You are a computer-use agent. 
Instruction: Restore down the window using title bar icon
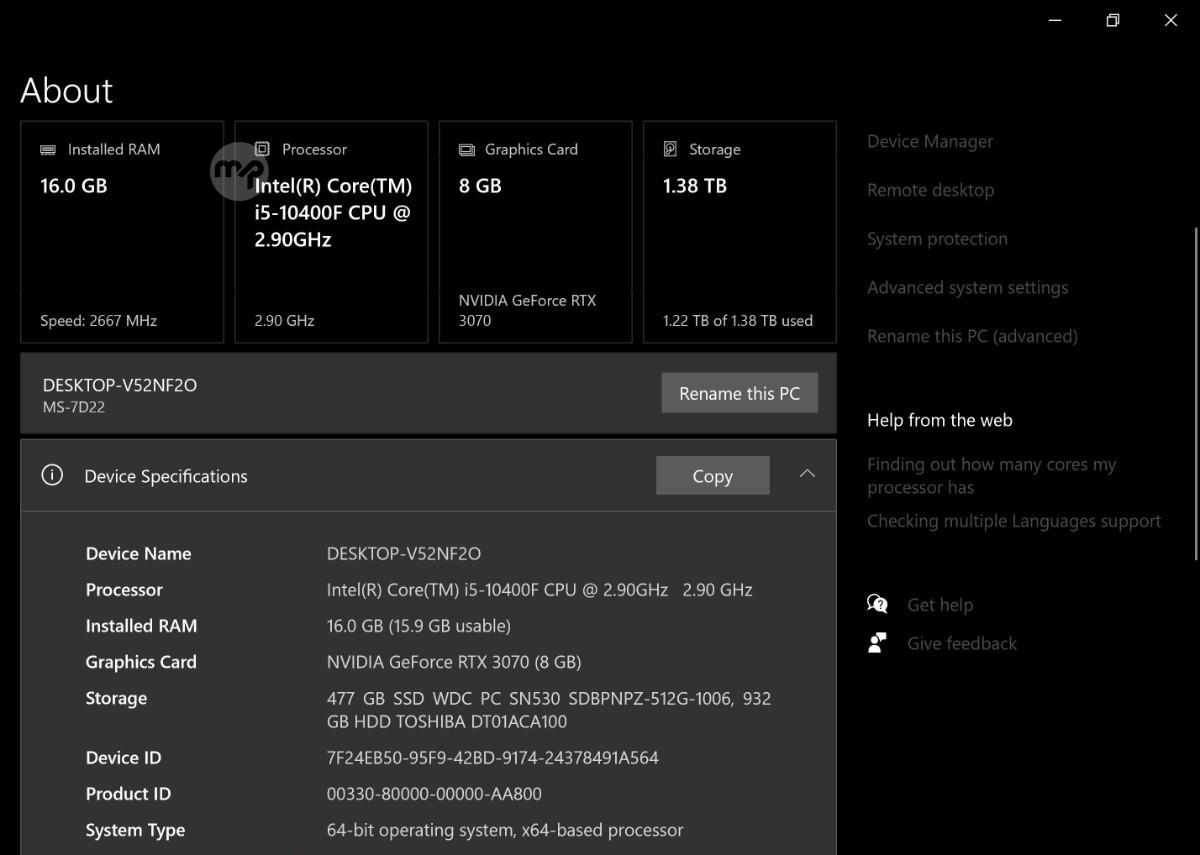pyautogui.click(x=1112, y=20)
